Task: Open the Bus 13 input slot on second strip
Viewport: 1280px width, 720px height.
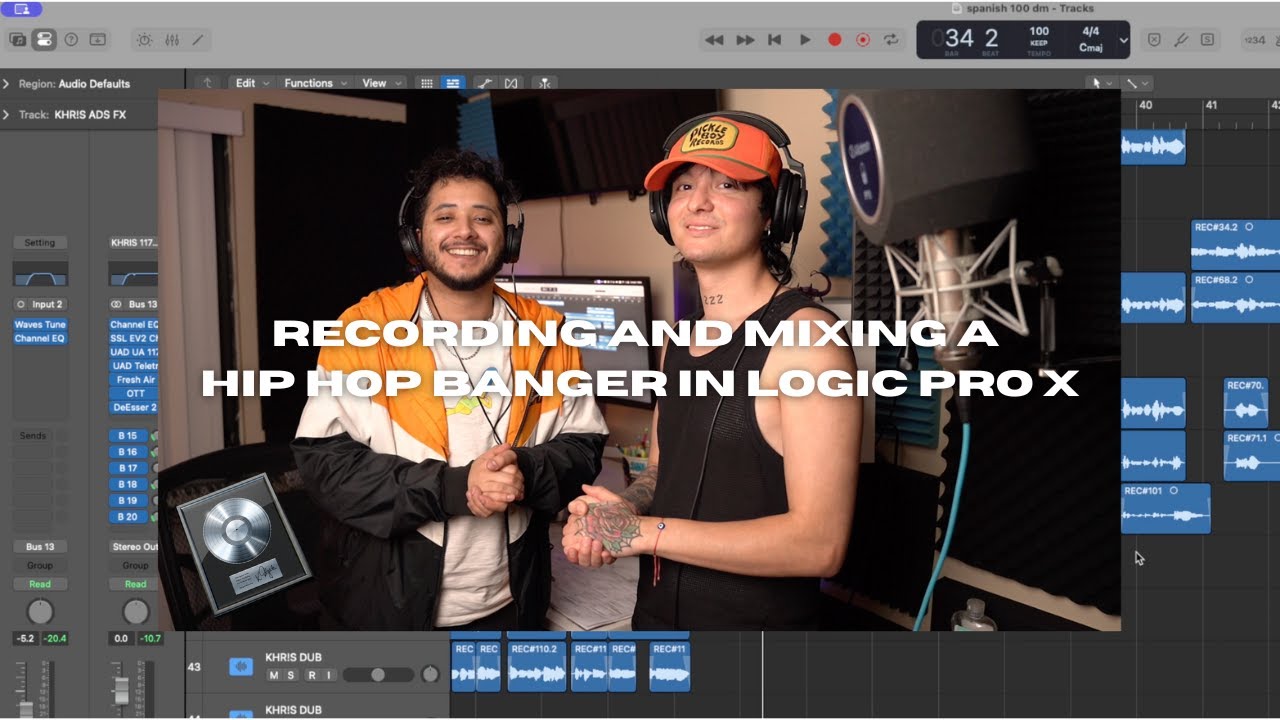Action: (134, 304)
